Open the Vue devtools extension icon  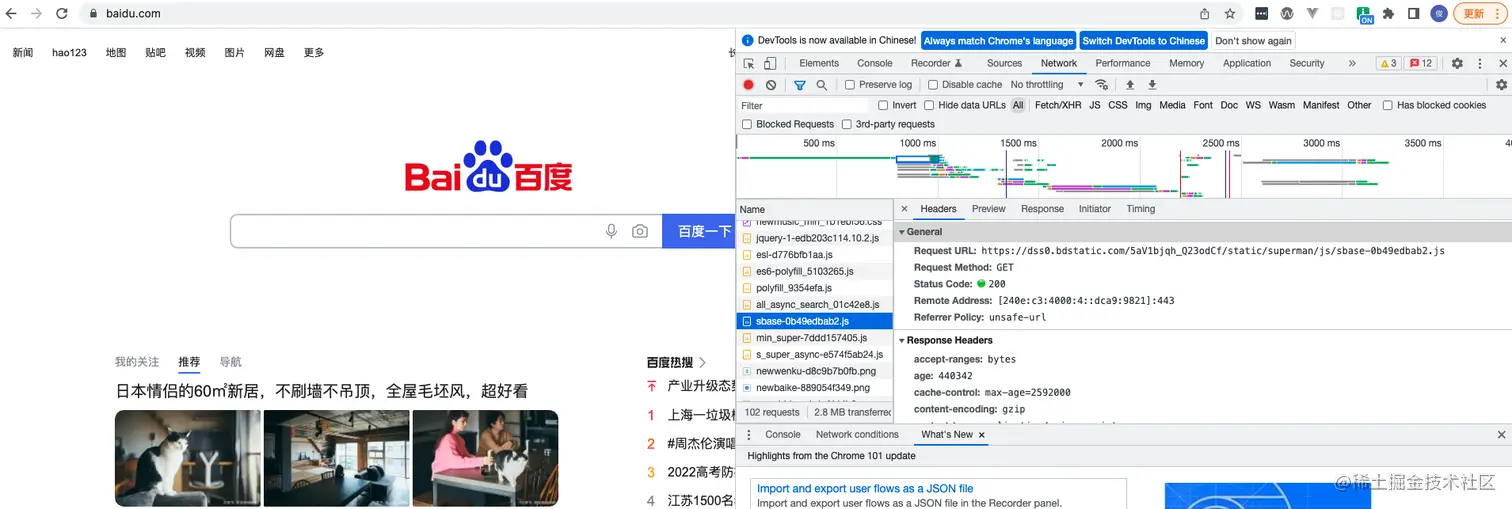click(1312, 14)
